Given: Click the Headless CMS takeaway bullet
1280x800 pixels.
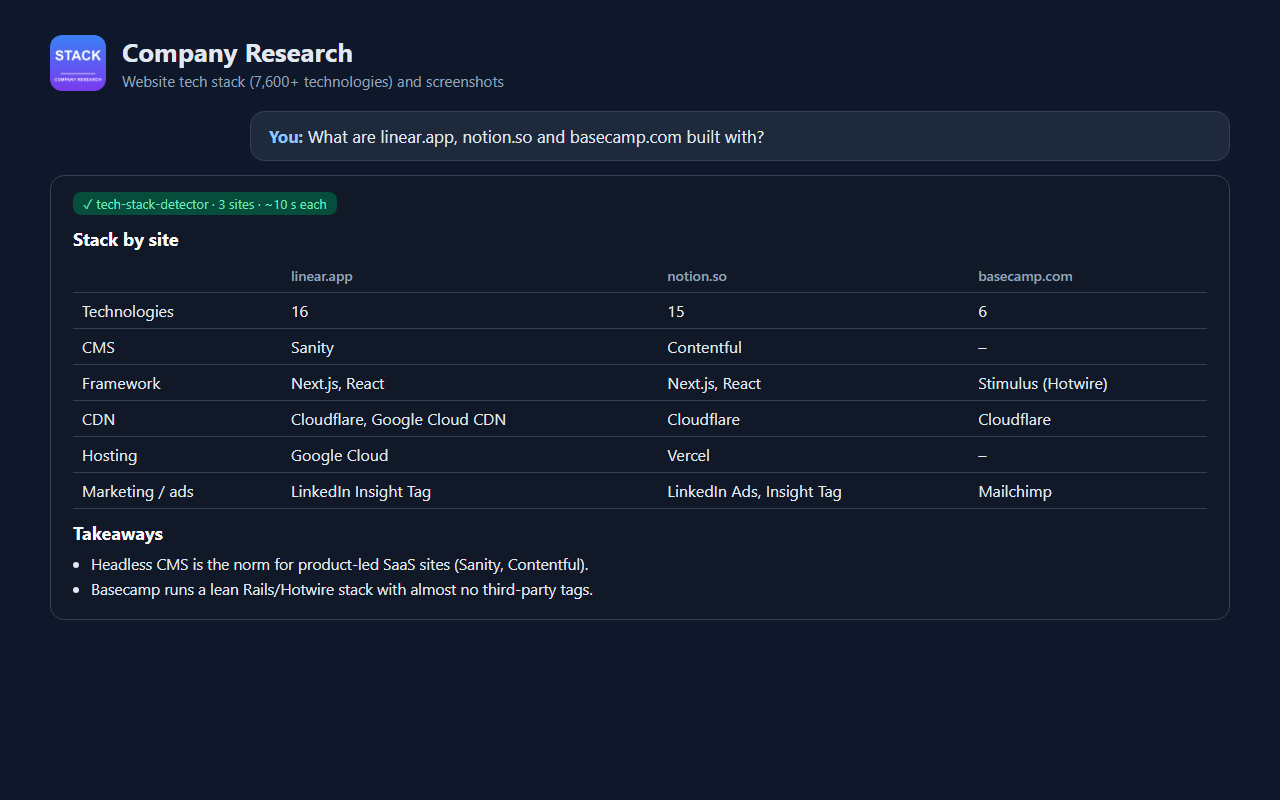Looking at the screenshot, I should [x=340, y=564].
